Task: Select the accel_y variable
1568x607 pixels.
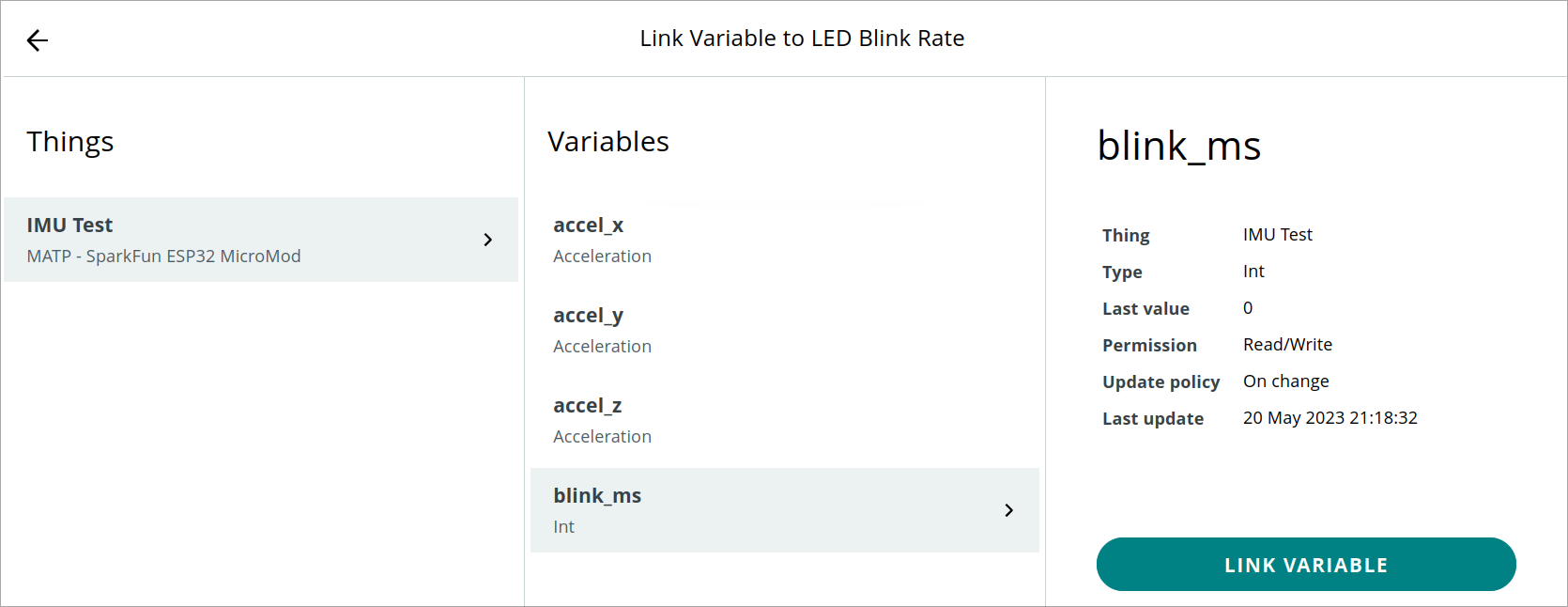Action: (589, 315)
